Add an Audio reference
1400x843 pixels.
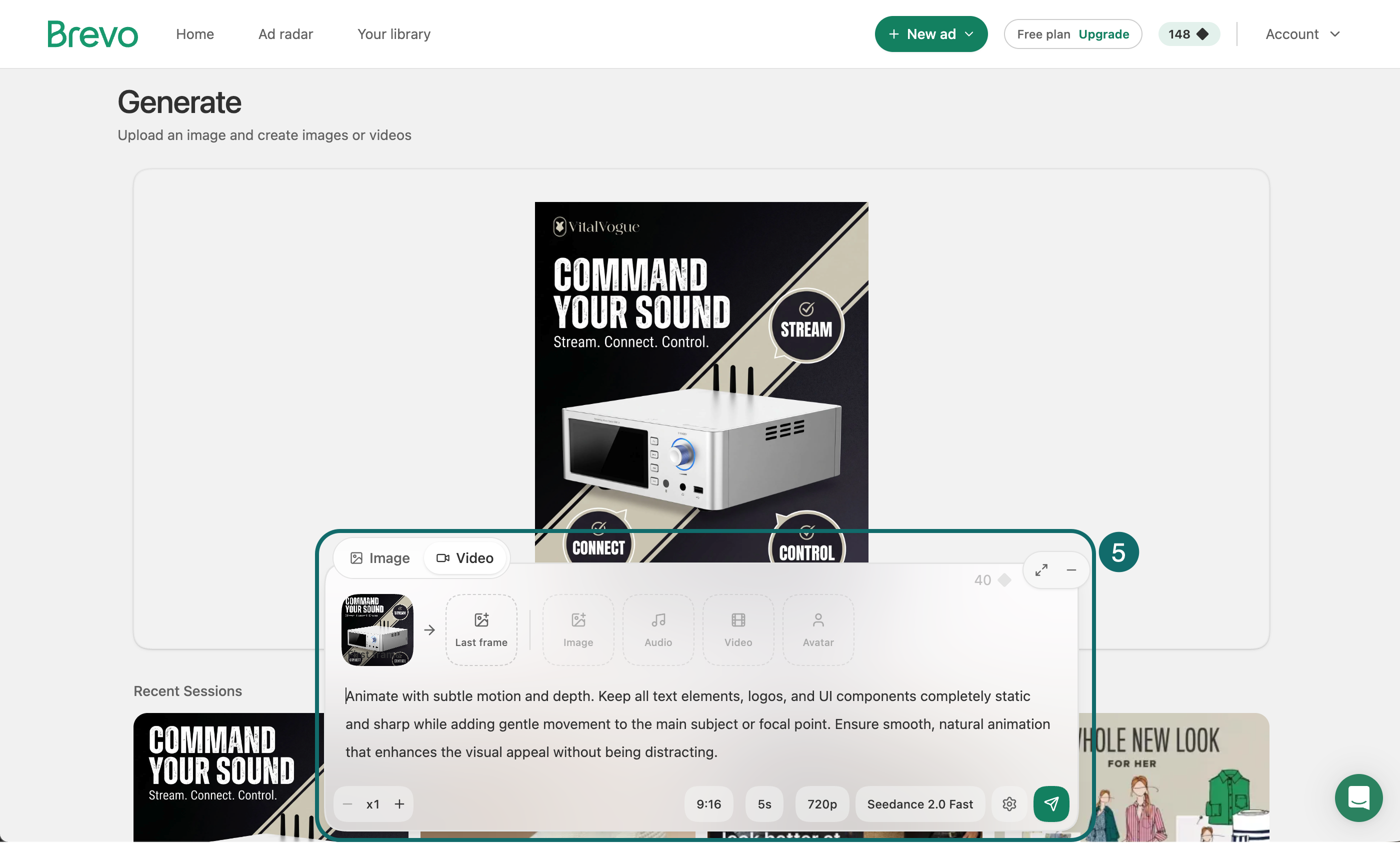tap(658, 629)
